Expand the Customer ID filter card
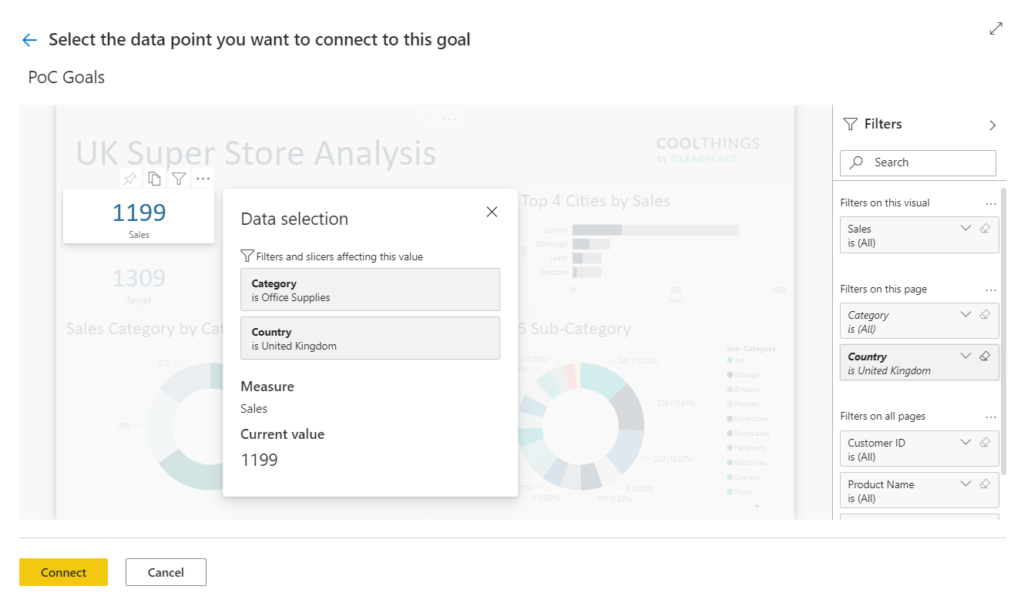1024x606 pixels. tap(965, 442)
